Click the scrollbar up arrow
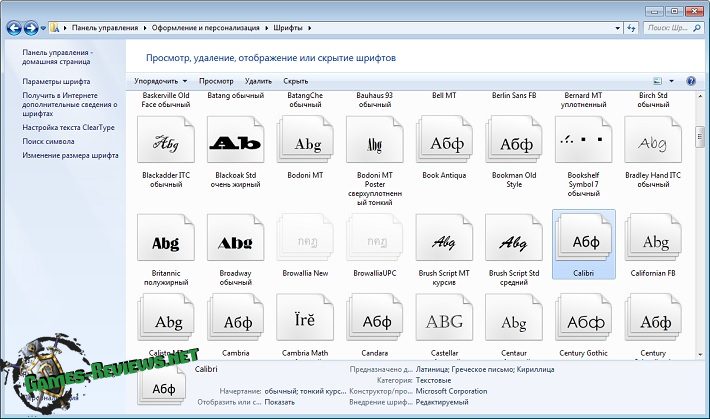The image size is (710, 419). [x=700, y=96]
